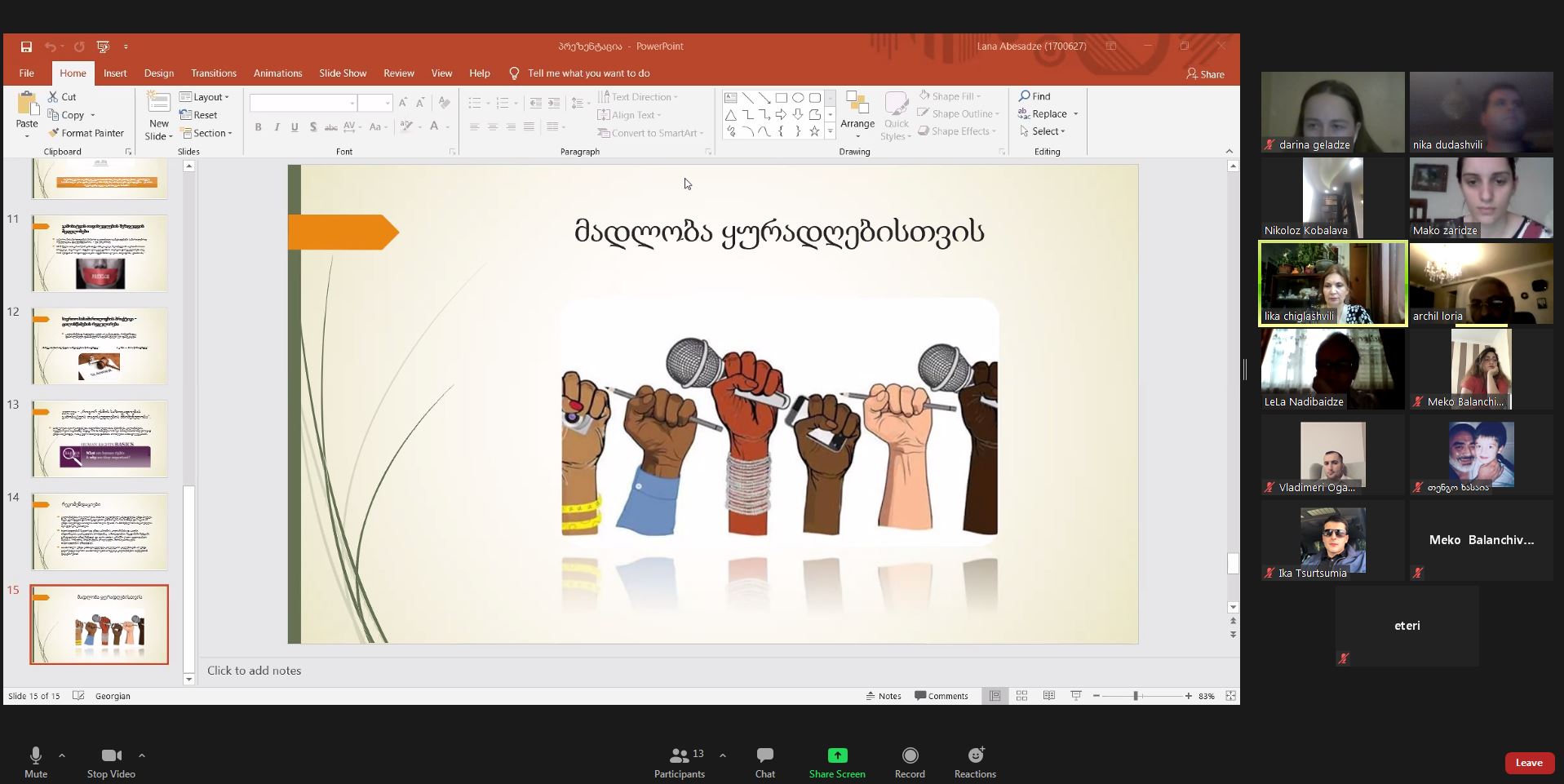Image resolution: width=1564 pixels, height=784 pixels.
Task: Toggle center text alignment
Action: [493, 127]
